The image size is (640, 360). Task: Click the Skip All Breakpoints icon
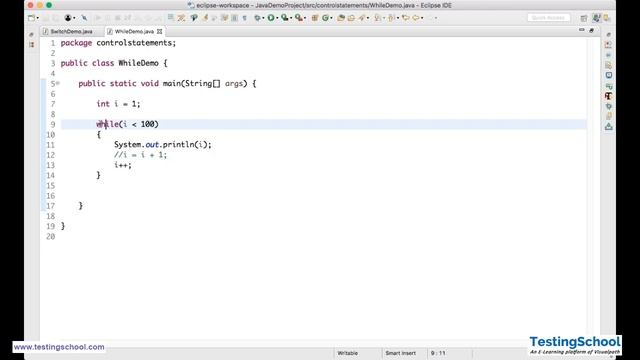[x=84, y=18]
